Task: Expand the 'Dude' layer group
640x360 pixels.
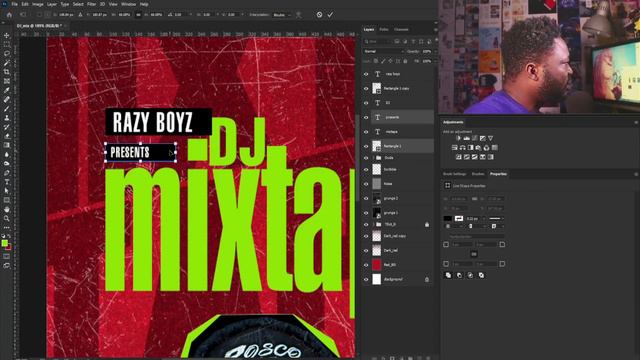Action: 373,158
